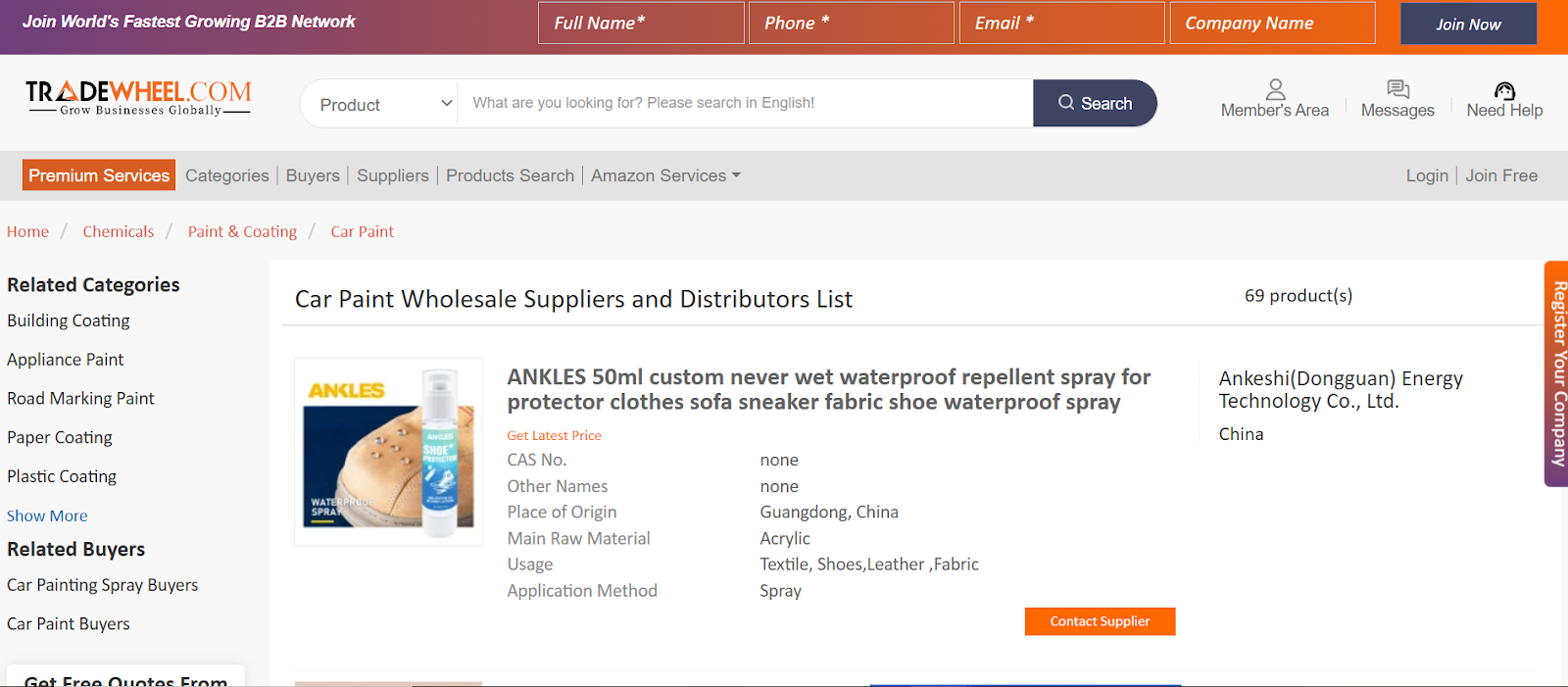This screenshot has height=687, width=1568.
Task: Open the Suppliers menu item
Action: (393, 175)
